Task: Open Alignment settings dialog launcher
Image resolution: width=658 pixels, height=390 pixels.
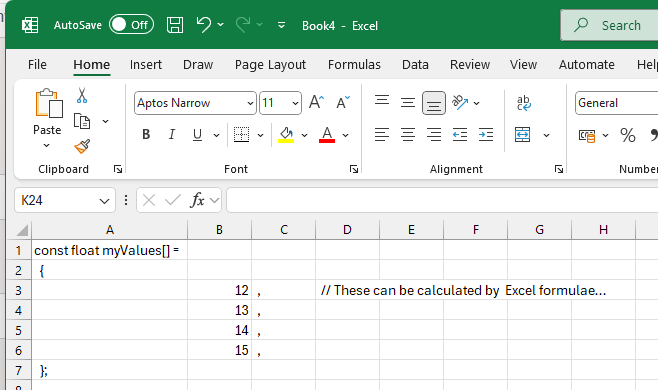Action: (x=559, y=169)
